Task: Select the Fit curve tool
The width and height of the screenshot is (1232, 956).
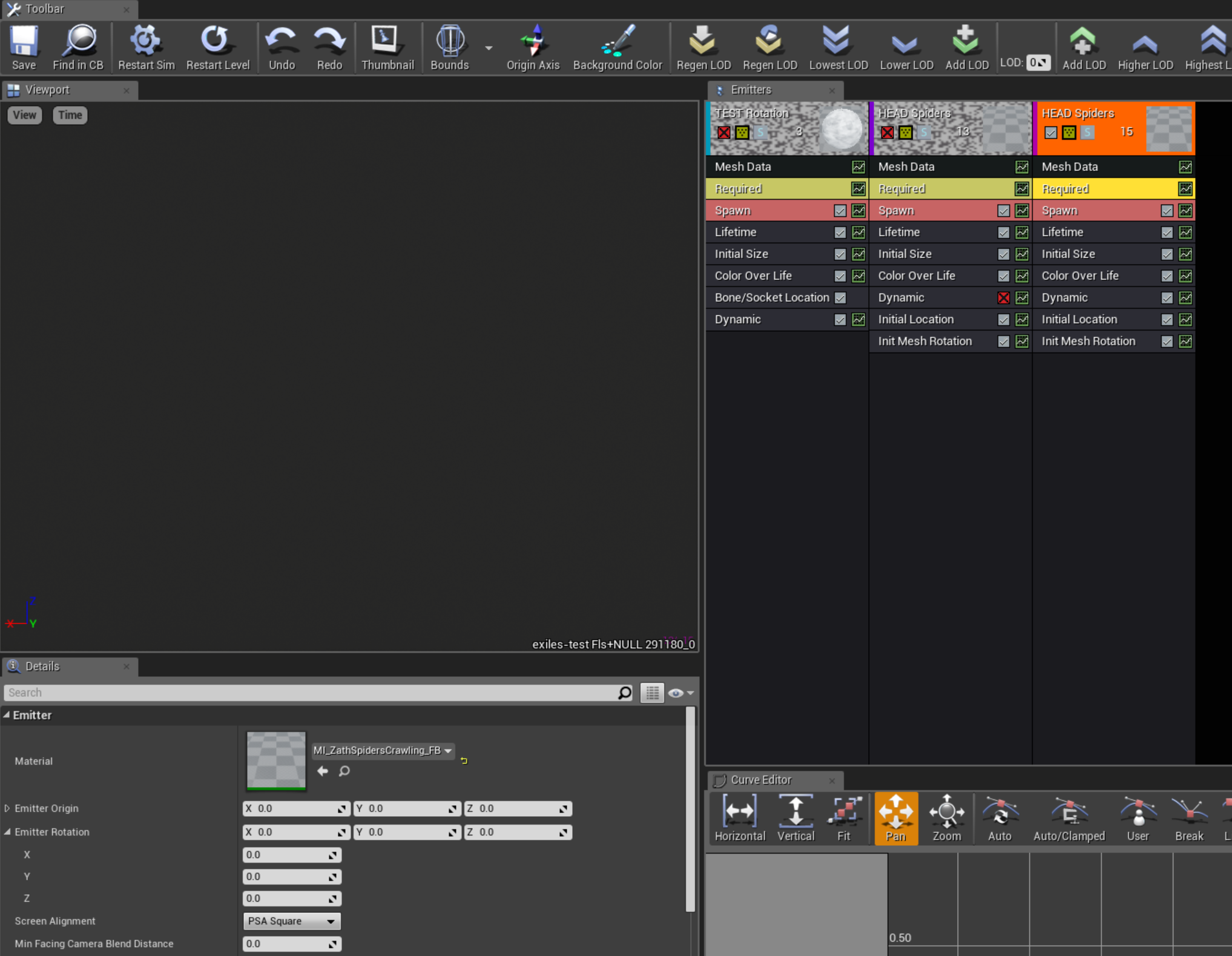Action: click(x=843, y=818)
